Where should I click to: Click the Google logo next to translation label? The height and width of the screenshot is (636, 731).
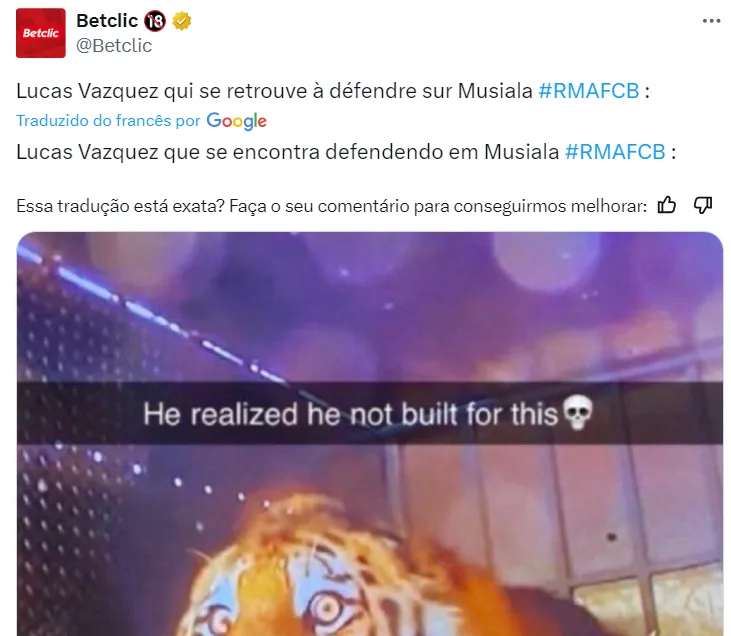236,121
